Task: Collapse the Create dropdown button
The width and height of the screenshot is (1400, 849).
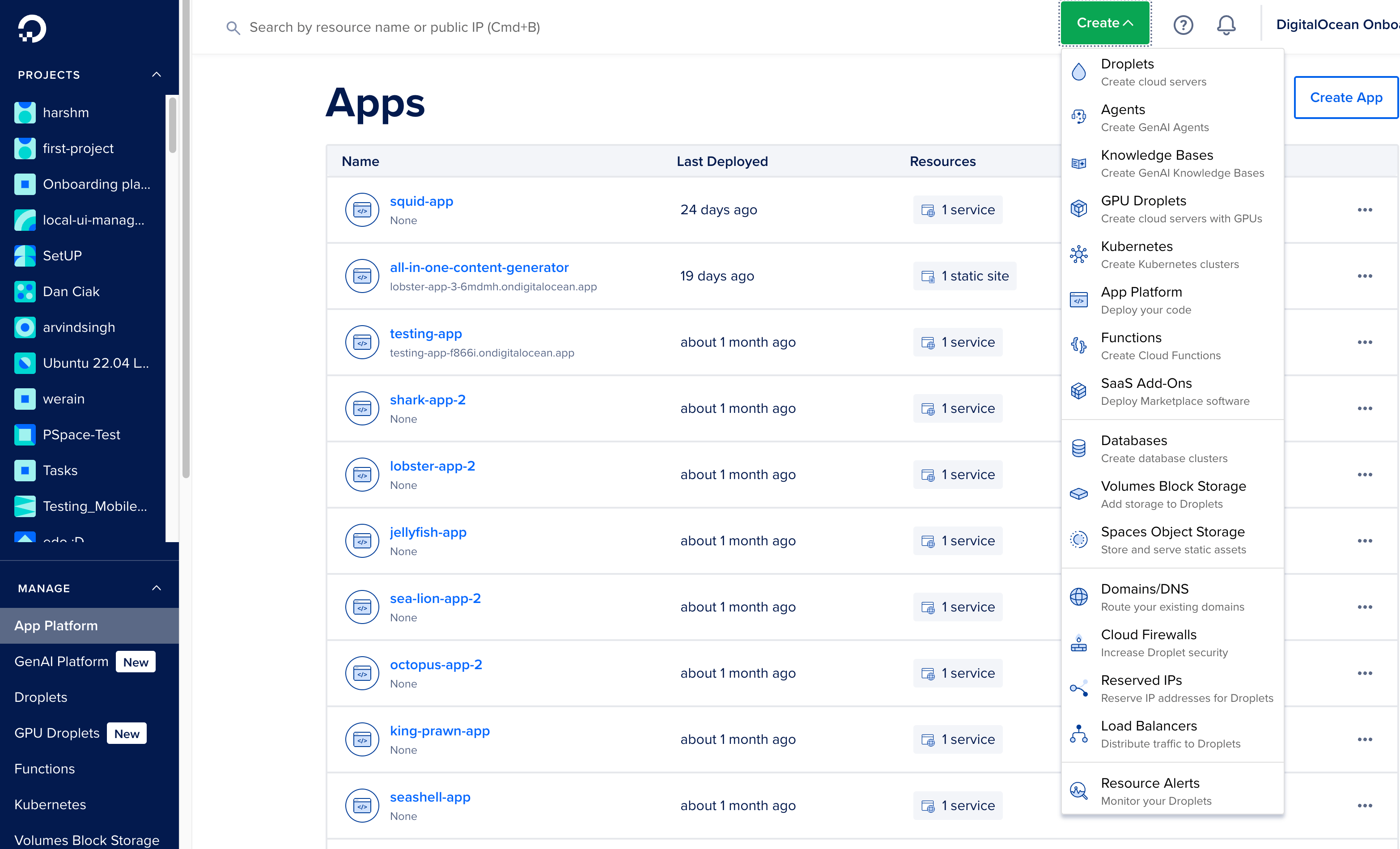Action: point(1104,23)
